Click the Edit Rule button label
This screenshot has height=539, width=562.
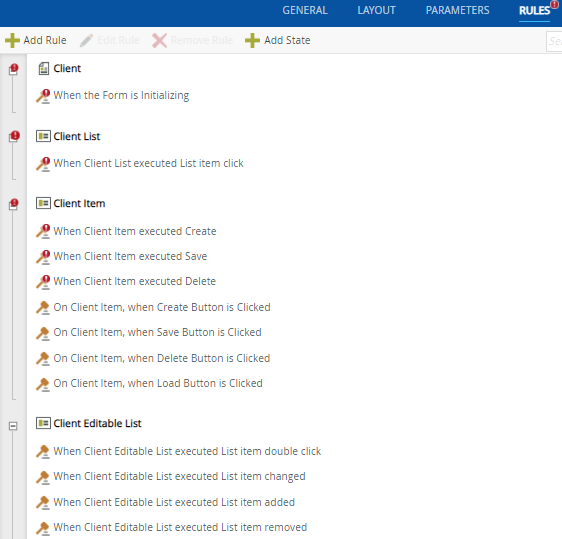point(118,40)
